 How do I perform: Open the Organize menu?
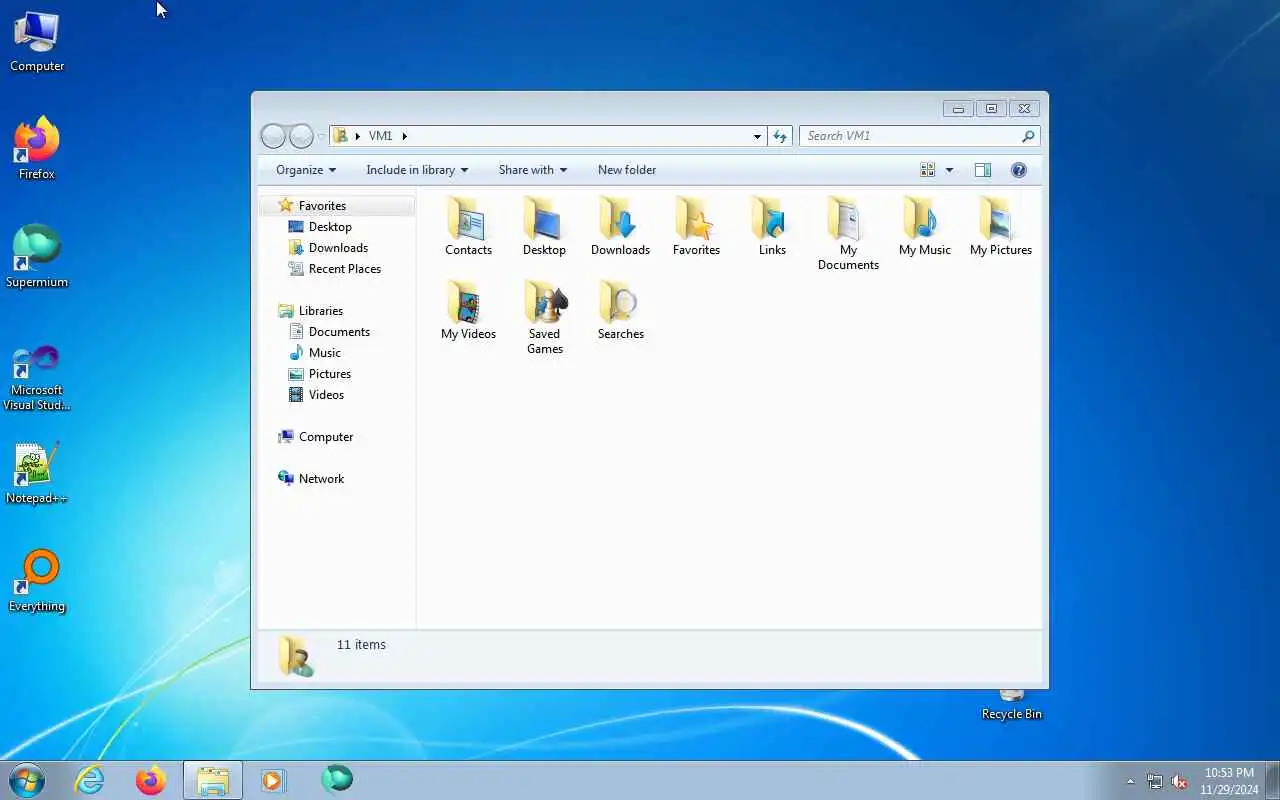click(306, 170)
